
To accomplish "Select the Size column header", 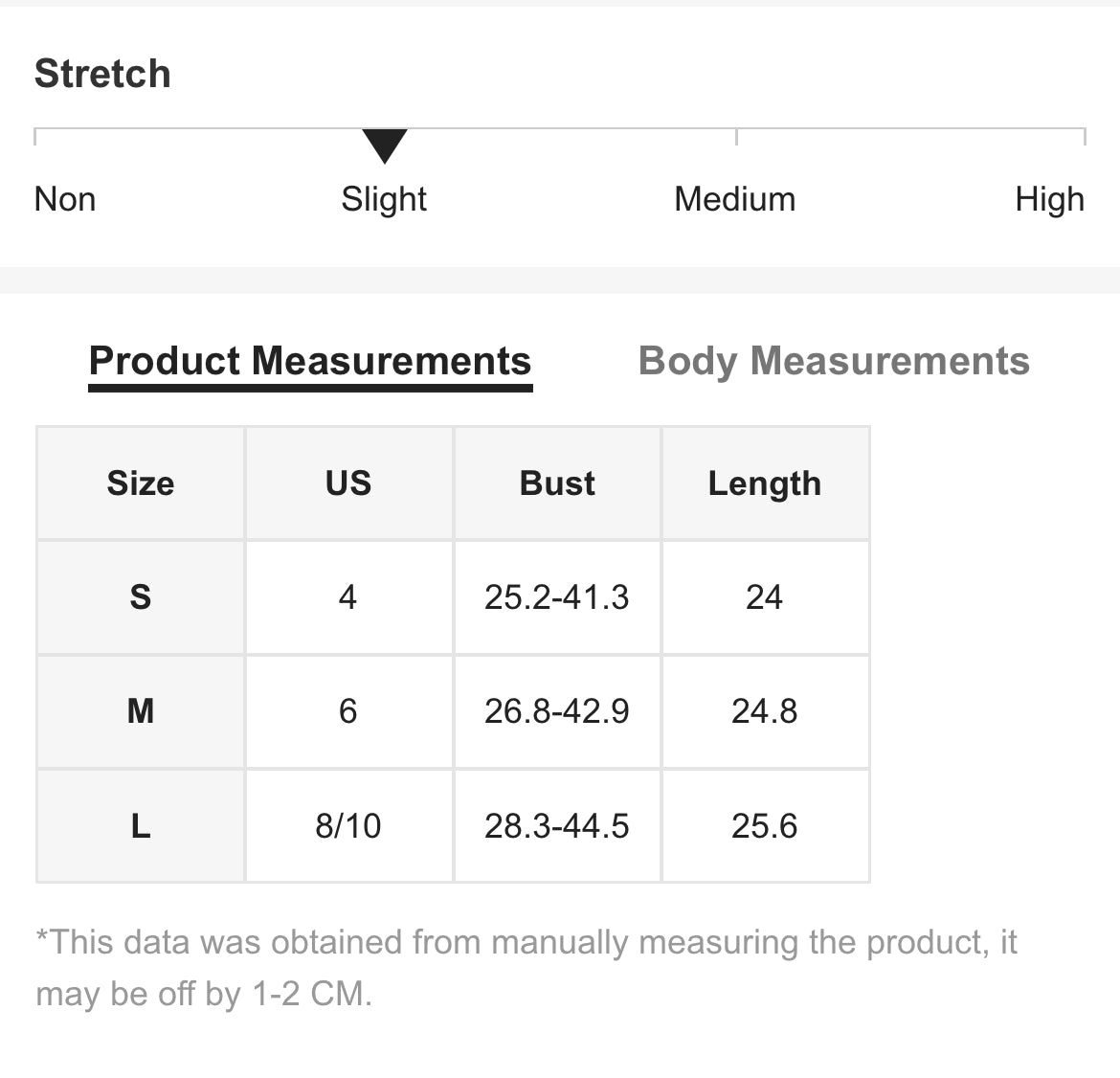I will click(x=141, y=483).
